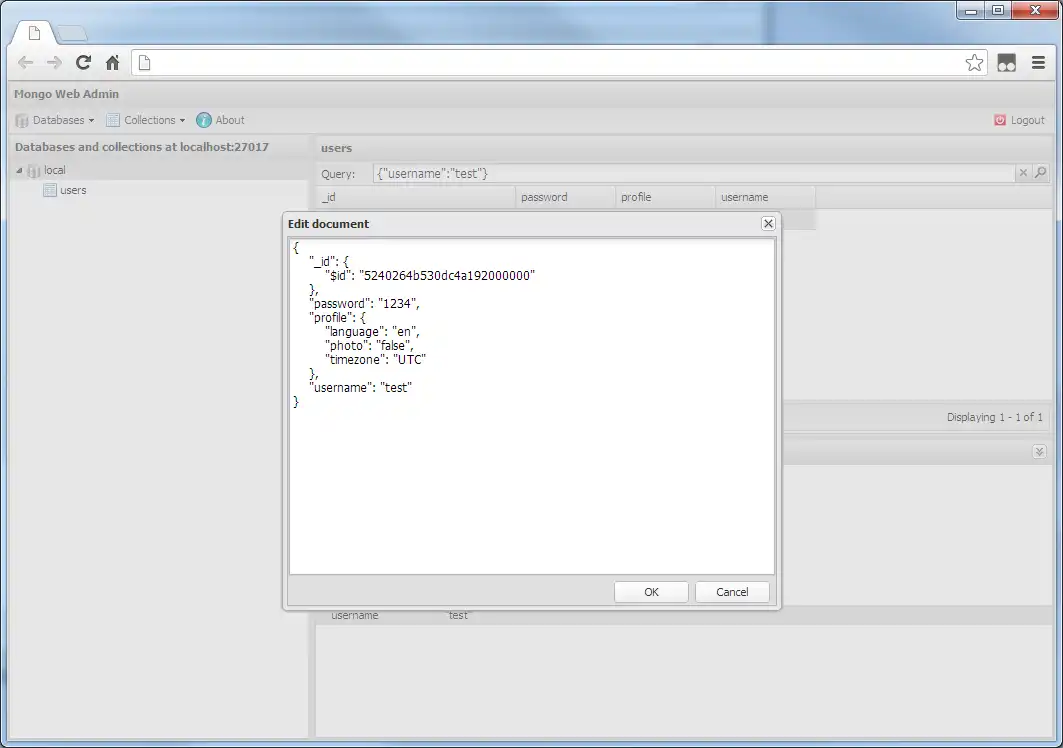Select the active browser tab
Screen dimensions: 1063x748
coord(34,33)
